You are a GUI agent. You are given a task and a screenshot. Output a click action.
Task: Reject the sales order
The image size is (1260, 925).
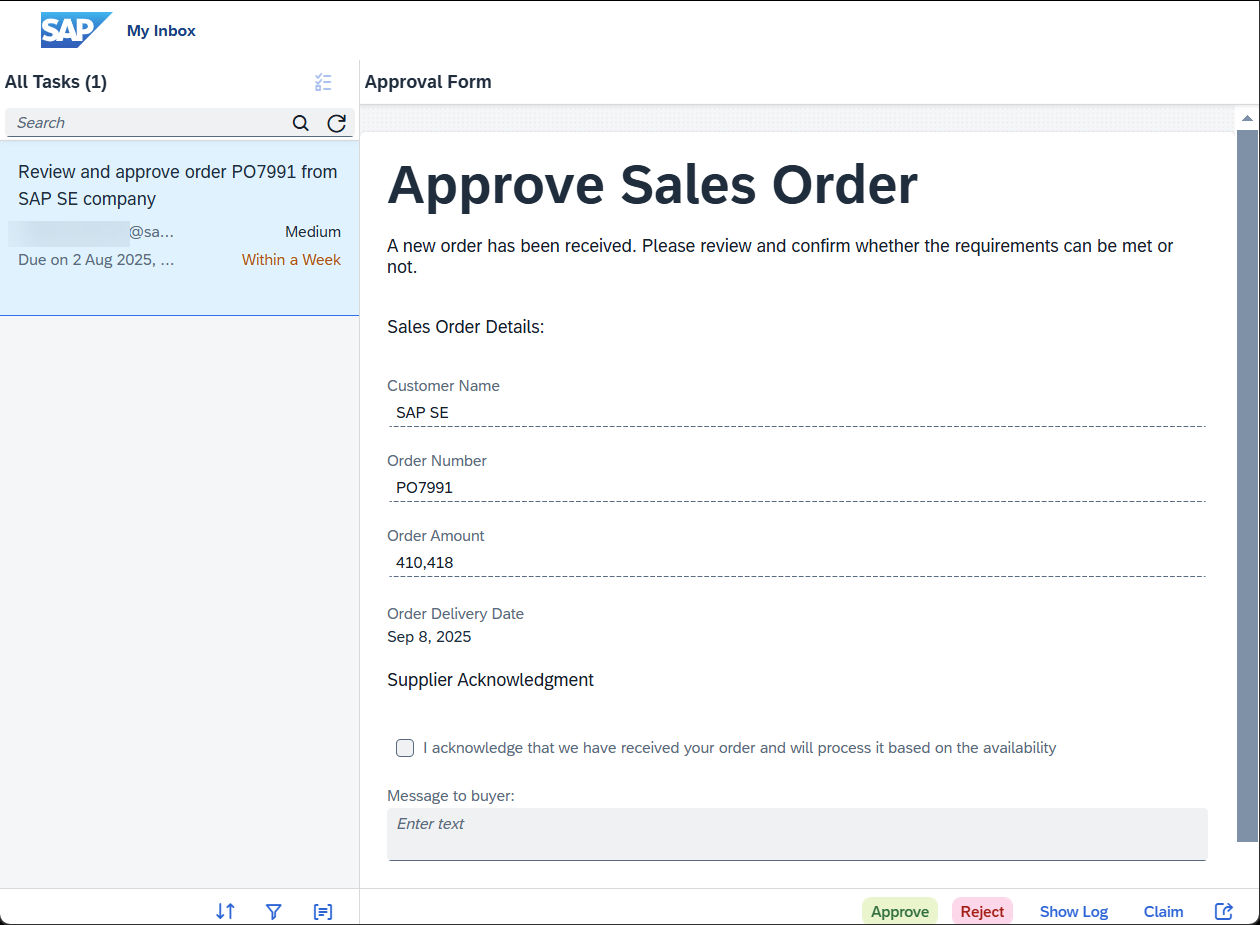(982, 911)
